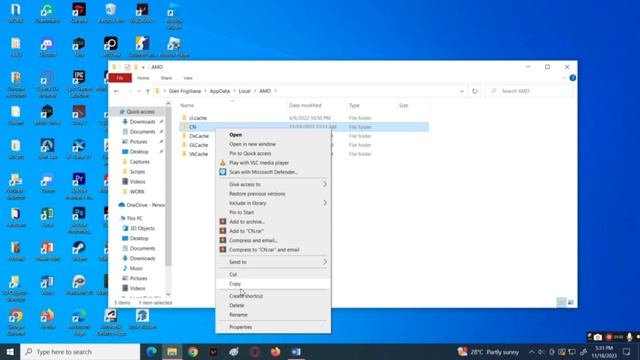The width and height of the screenshot is (640, 360).
Task: Choose Compress to "CN.rar" and email
Action: [273, 250]
